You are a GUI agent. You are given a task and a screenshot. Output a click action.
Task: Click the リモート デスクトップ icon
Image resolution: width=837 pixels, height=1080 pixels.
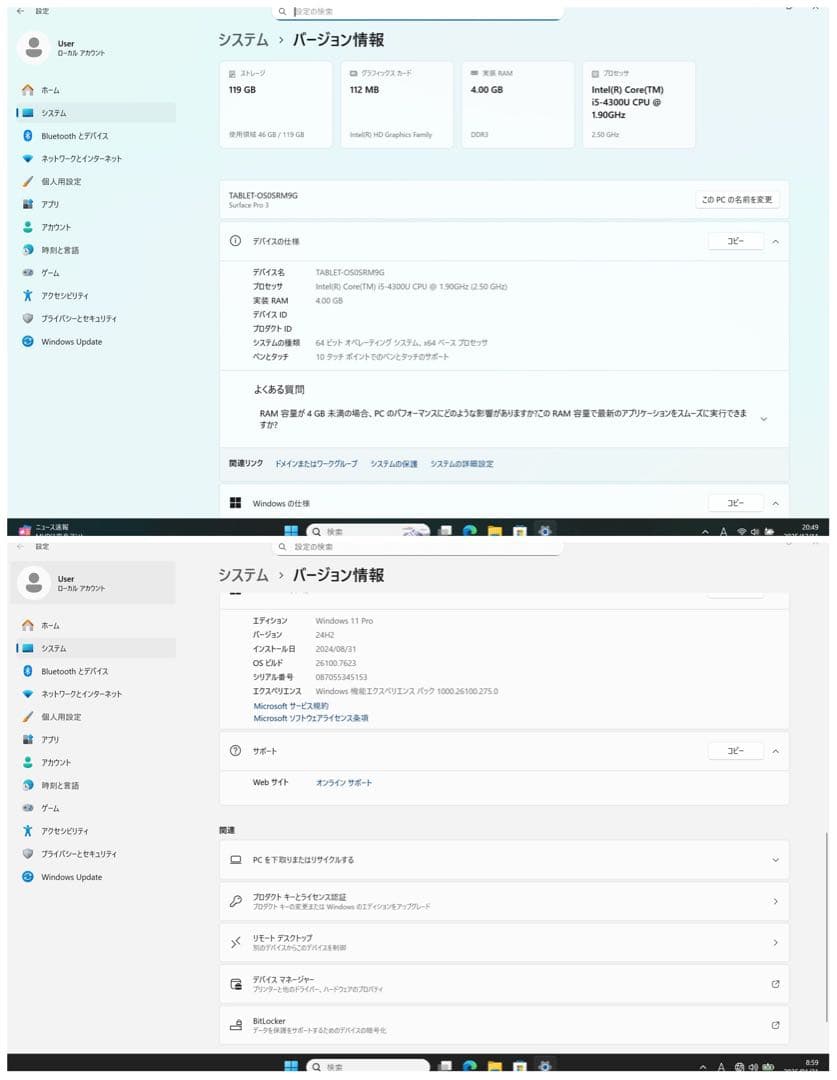[x=236, y=942]
